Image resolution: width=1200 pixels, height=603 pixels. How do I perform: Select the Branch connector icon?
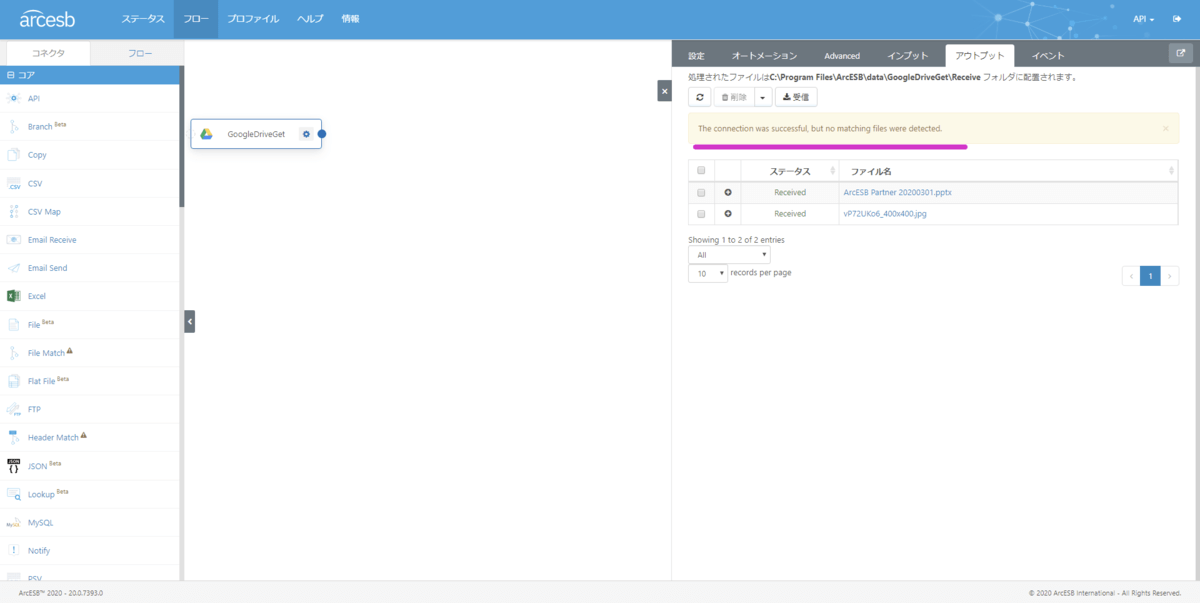pyautogui.click(x=14, y=127)
